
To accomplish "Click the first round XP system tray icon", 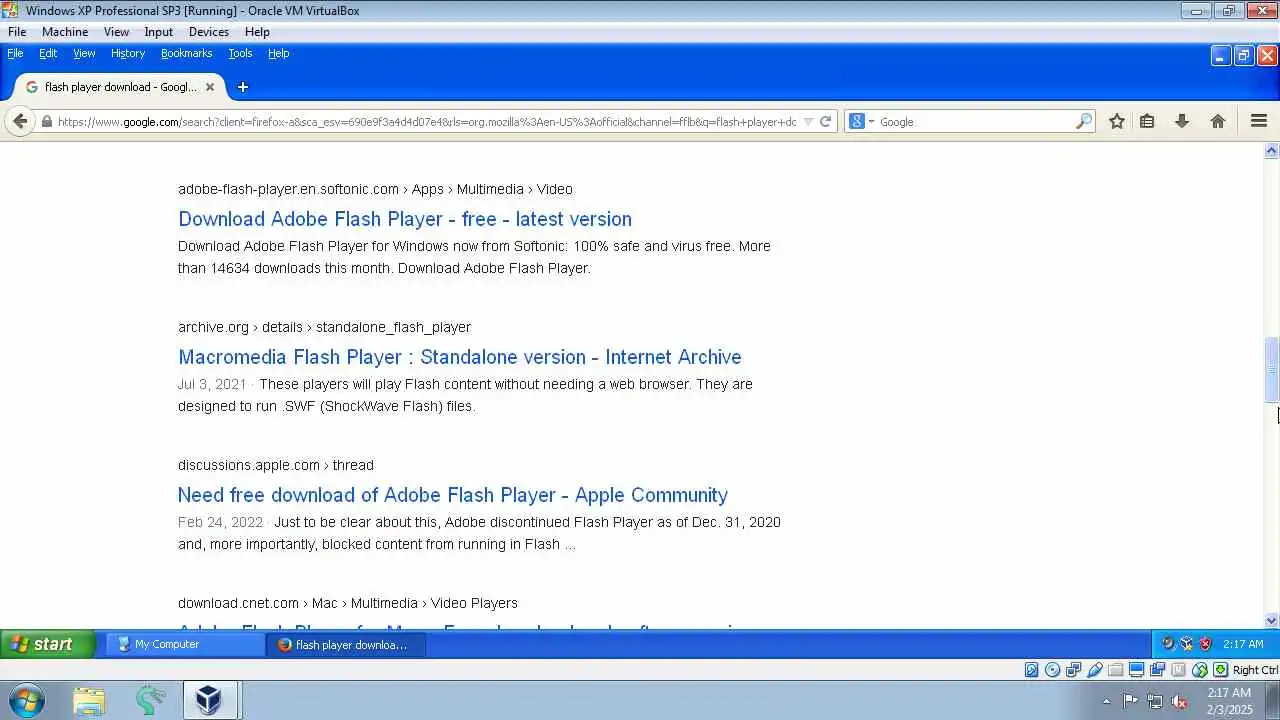I will tap(1167, 644).
